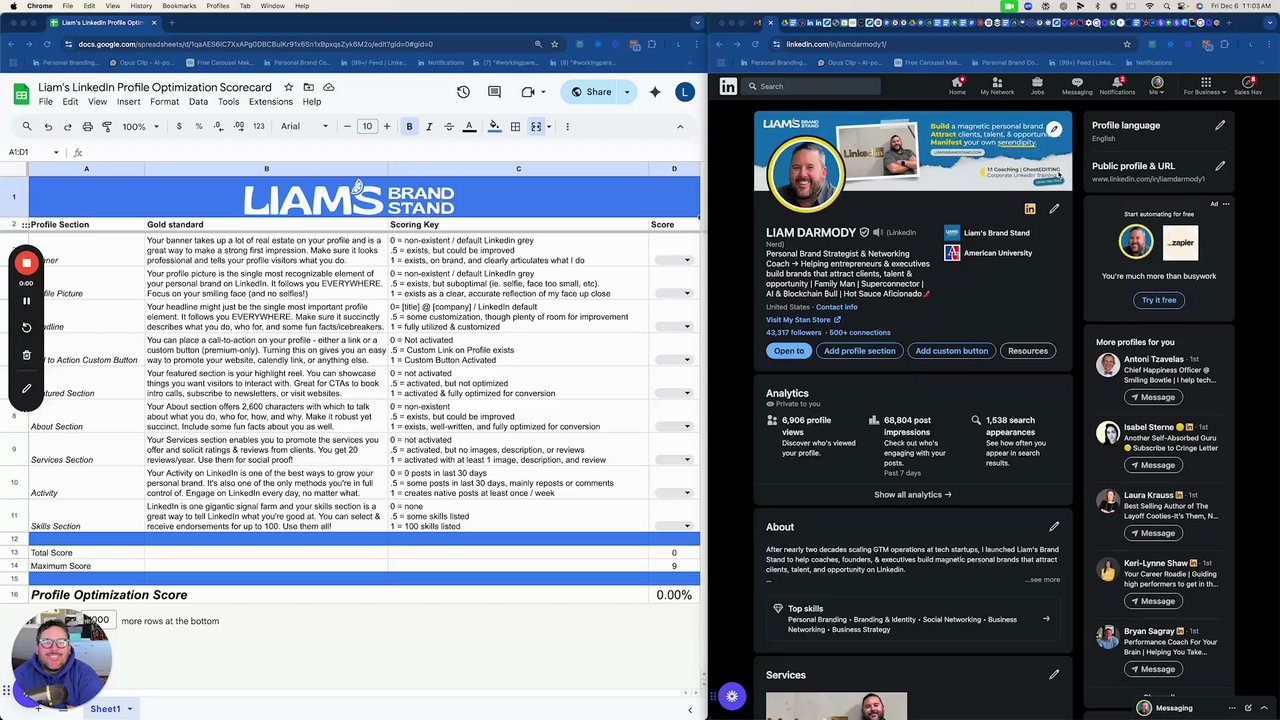Viewport: 1280px width, 720px height.
Task: Open LinkedIn Jobs
Action: coord(1037,87)
